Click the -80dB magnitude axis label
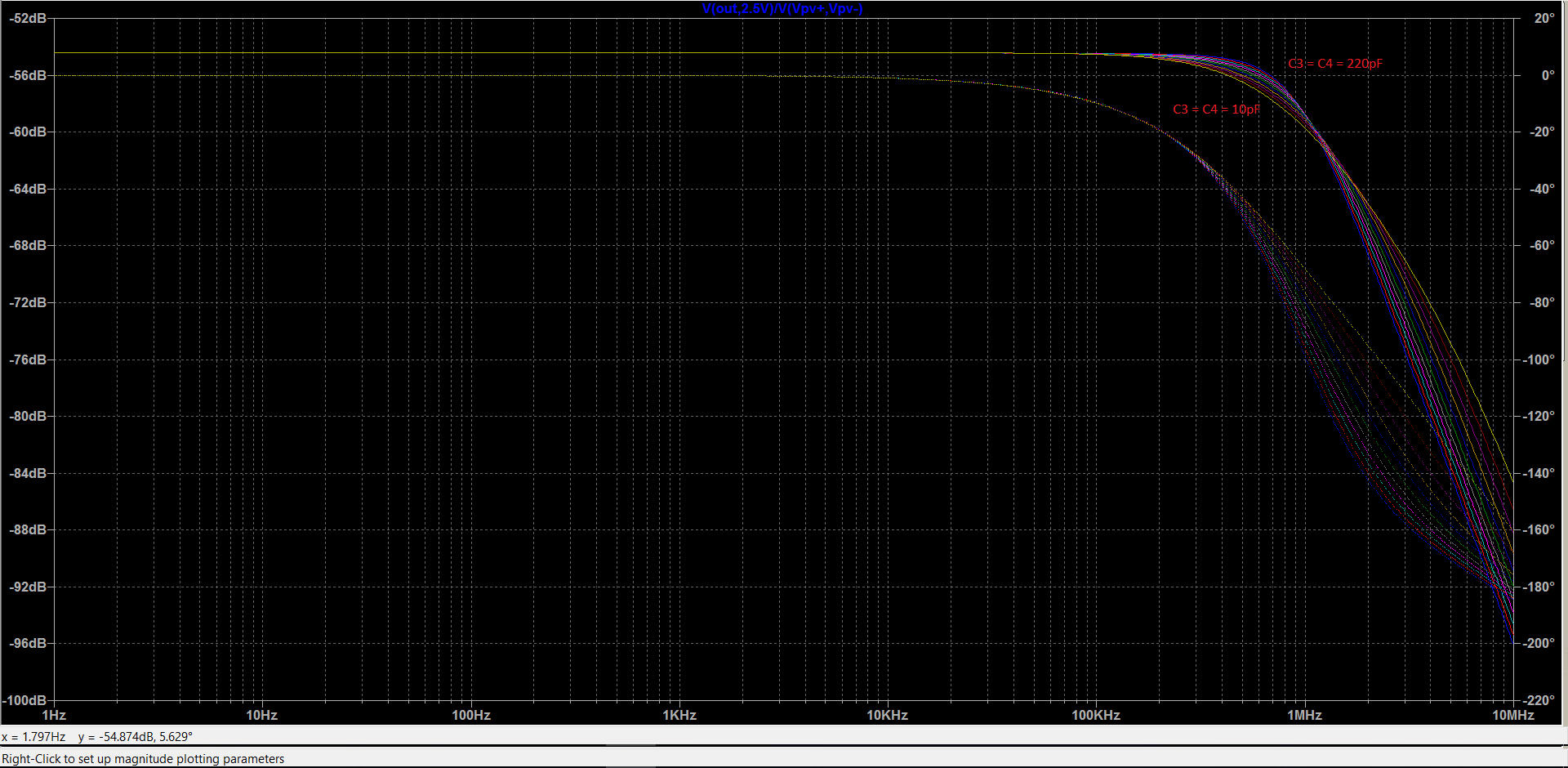The image size is (1568, 768). 28,416
